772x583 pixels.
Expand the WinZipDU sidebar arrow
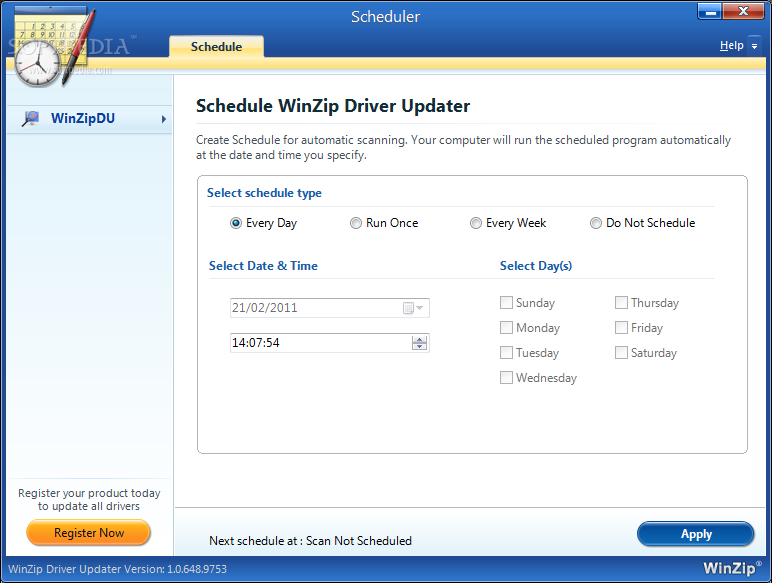coord(163,119)
